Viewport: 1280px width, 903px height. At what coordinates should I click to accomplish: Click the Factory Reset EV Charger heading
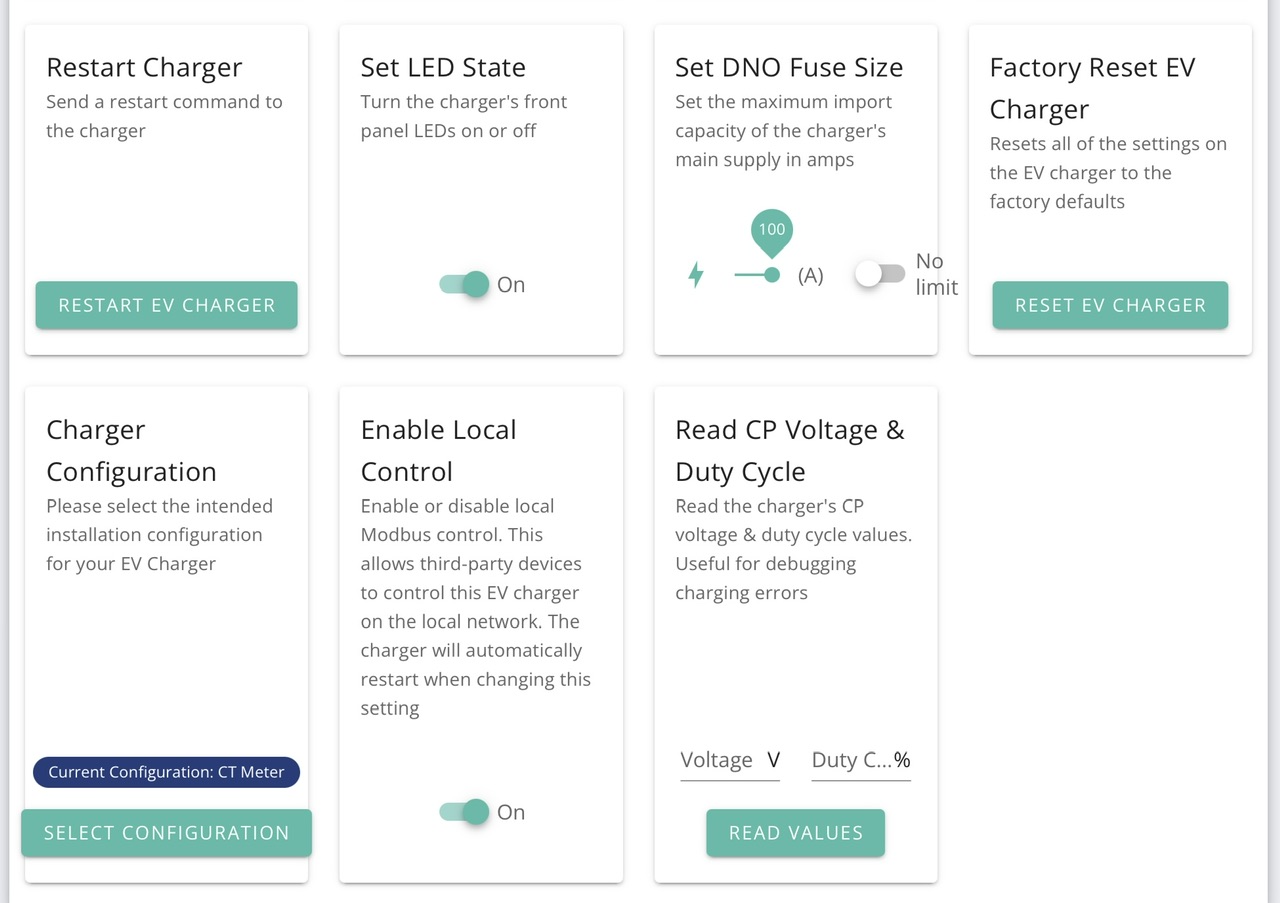coord(1092,88)
